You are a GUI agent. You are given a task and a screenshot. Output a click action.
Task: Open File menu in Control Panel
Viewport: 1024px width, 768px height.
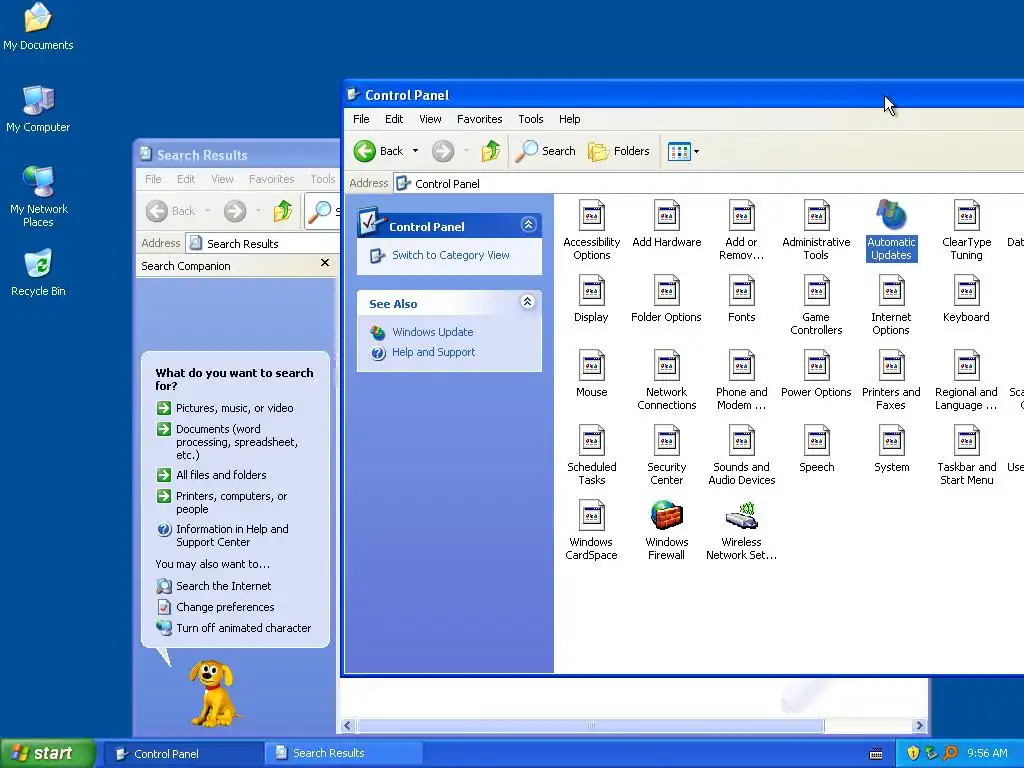pyautogui.click(x=361, y=119)
